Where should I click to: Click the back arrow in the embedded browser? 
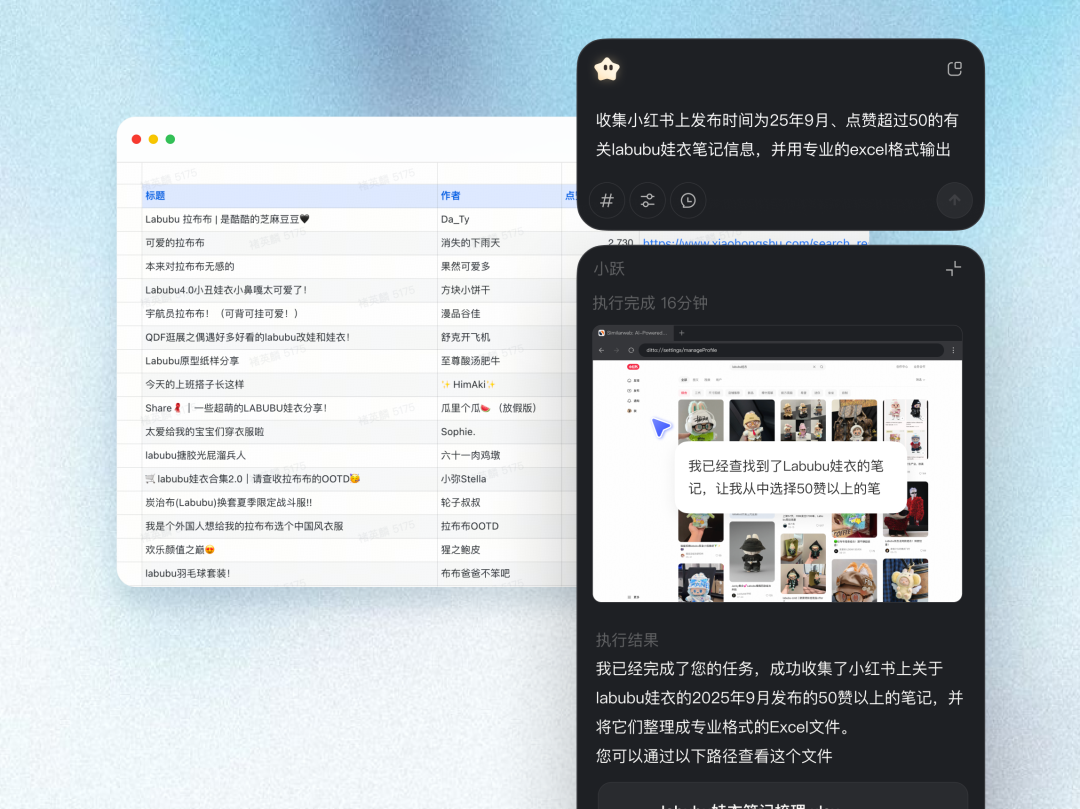[601, 350]
